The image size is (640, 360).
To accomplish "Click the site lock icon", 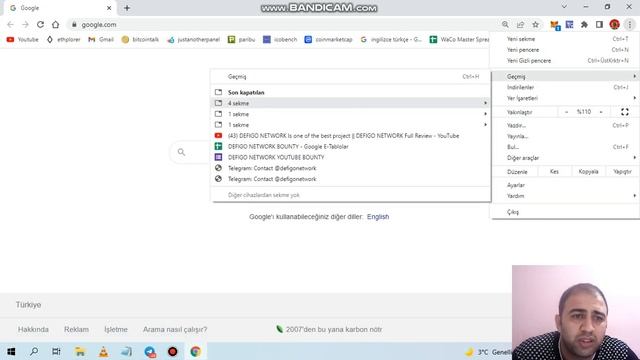I will point(74,24).
